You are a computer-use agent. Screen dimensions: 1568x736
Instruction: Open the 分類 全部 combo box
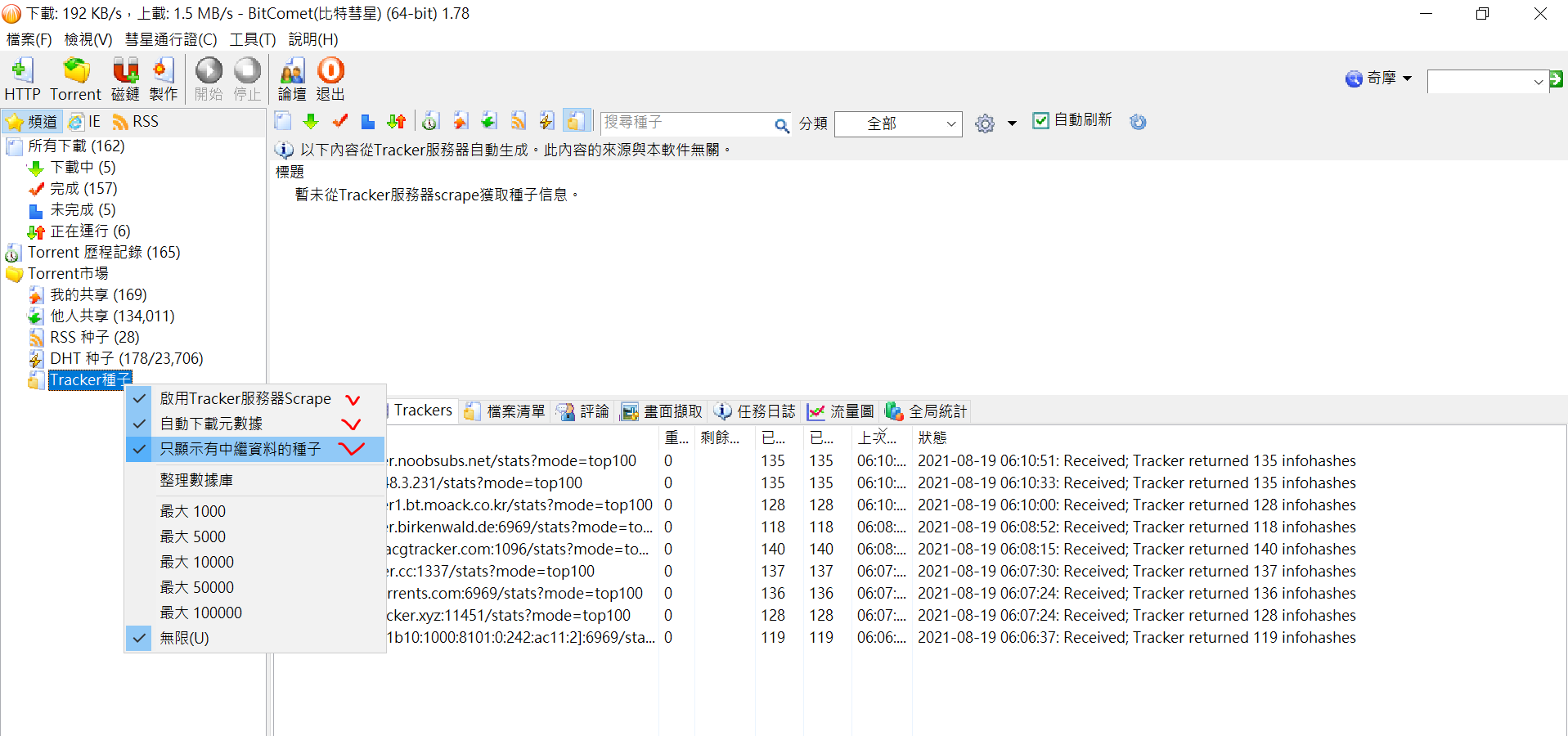[x=898, y=123]
